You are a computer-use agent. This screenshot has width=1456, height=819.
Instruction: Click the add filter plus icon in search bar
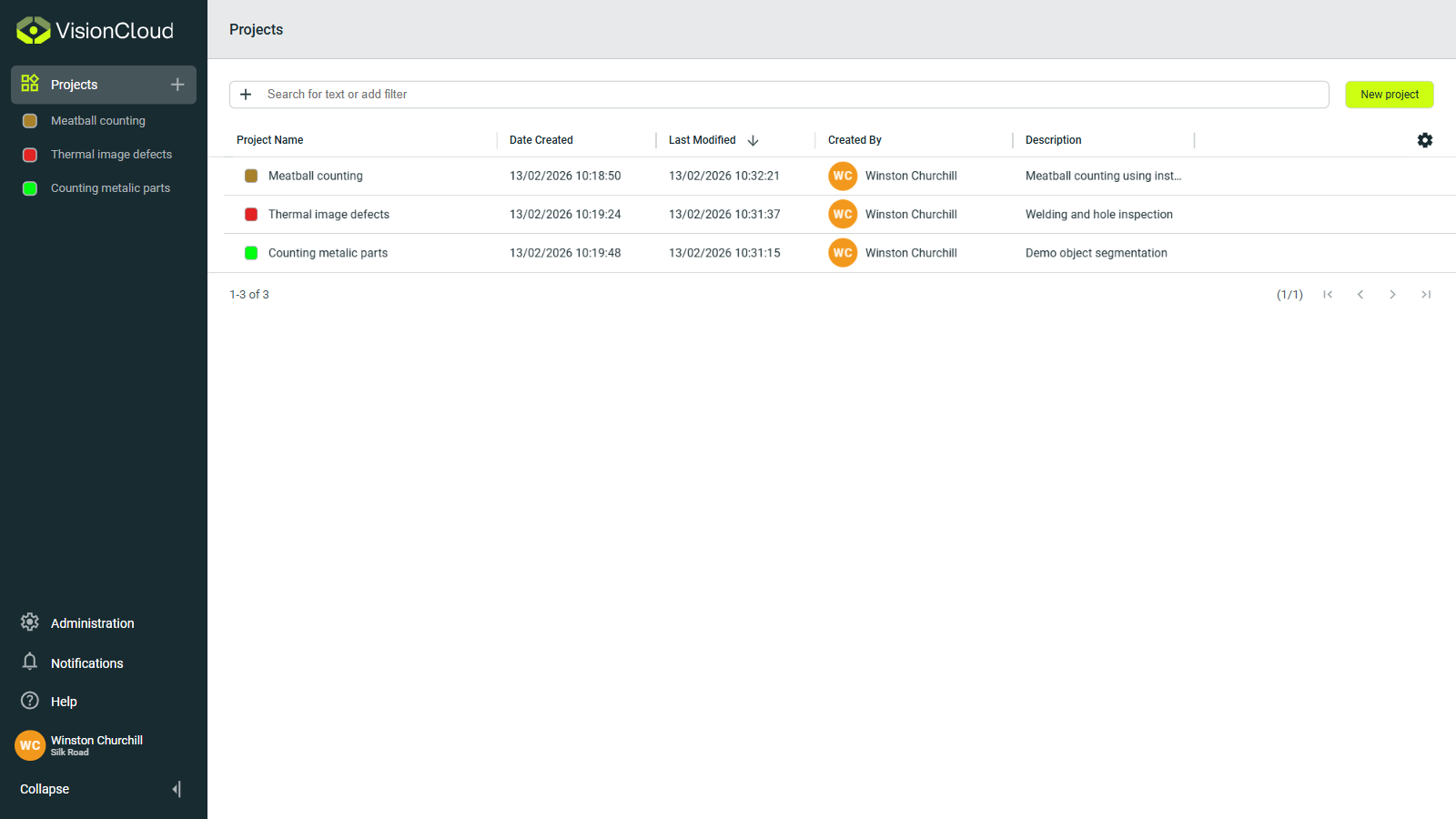pos(246,95)
